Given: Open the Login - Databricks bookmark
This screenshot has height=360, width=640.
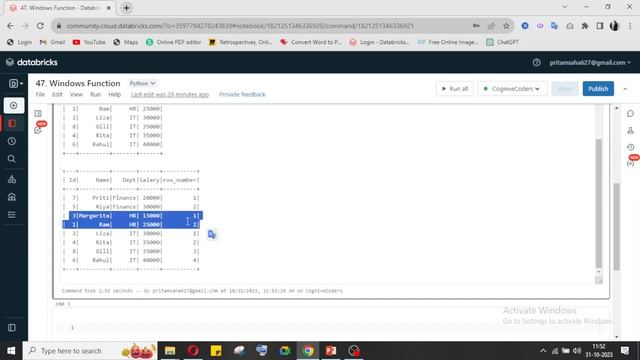Looking at the screenshot, I should click(x=380, y=42).
